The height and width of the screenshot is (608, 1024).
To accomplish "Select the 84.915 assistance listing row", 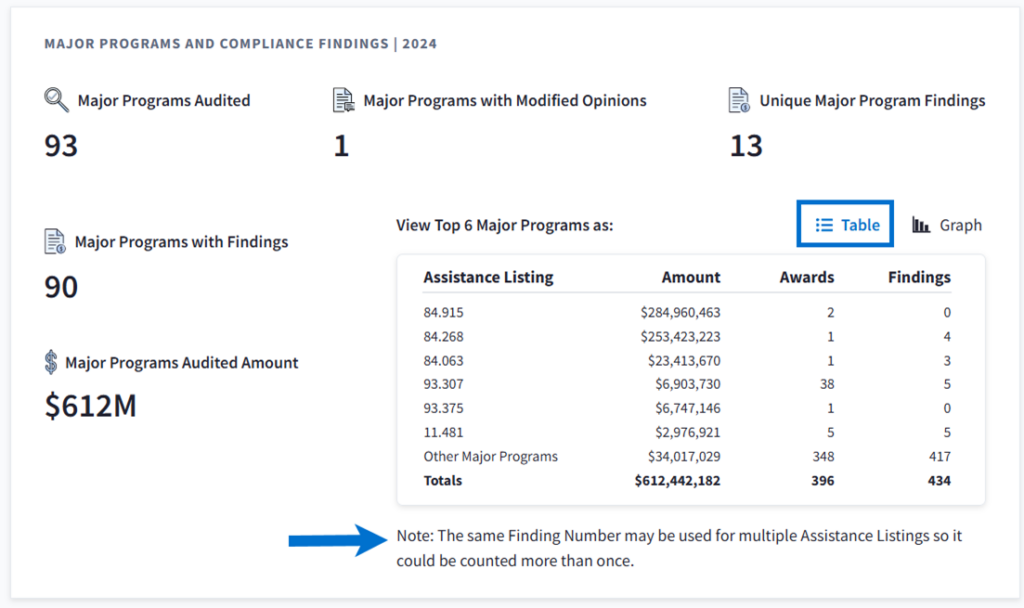I will 443,313.
